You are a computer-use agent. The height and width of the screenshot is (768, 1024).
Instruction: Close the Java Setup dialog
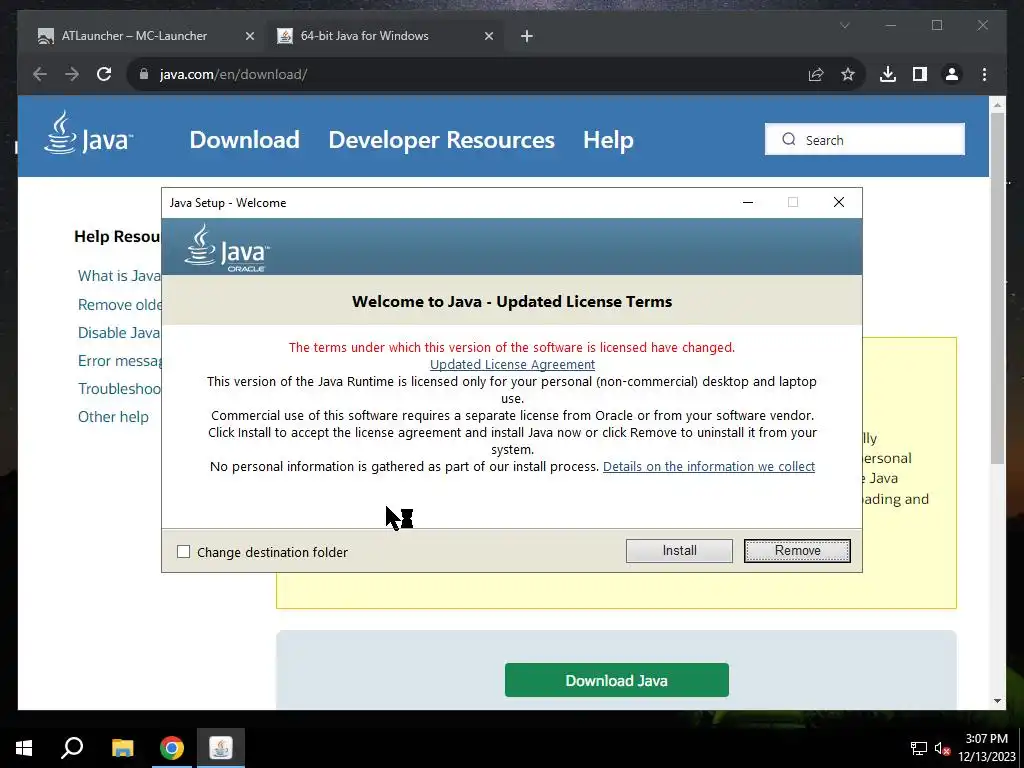(839, 202)
